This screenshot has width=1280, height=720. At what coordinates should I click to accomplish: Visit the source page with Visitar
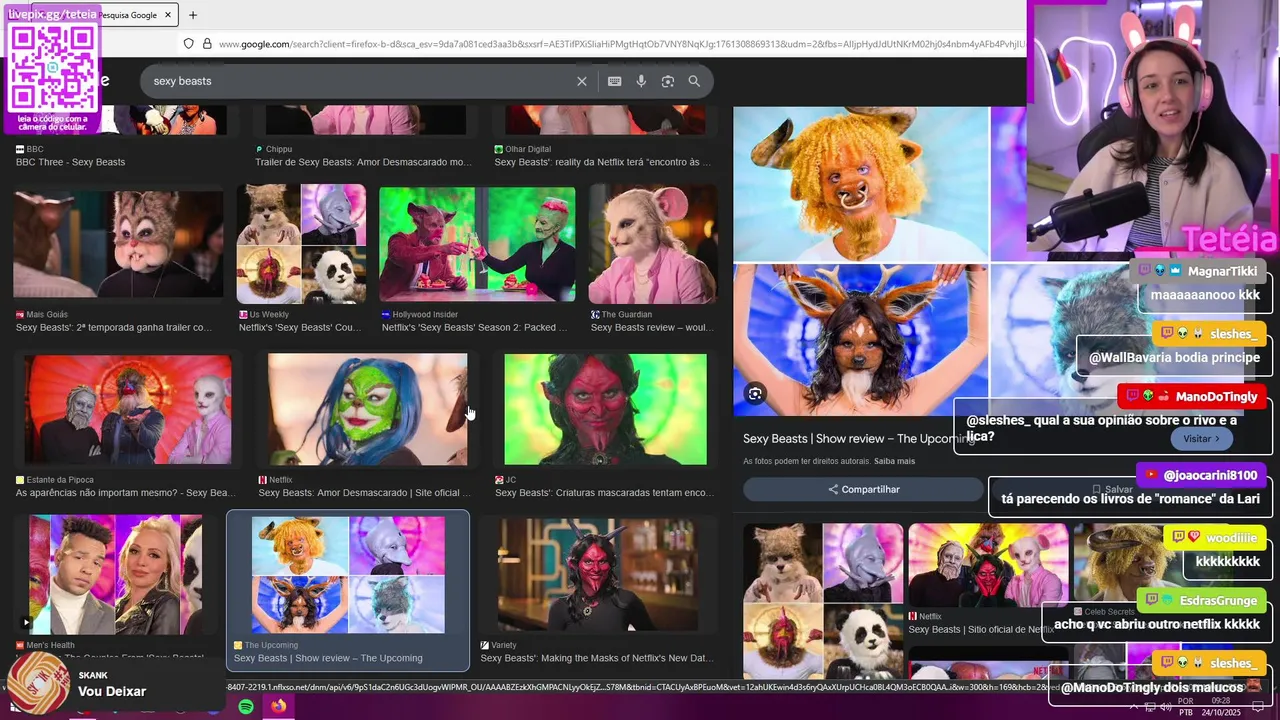coord(1202,439)
